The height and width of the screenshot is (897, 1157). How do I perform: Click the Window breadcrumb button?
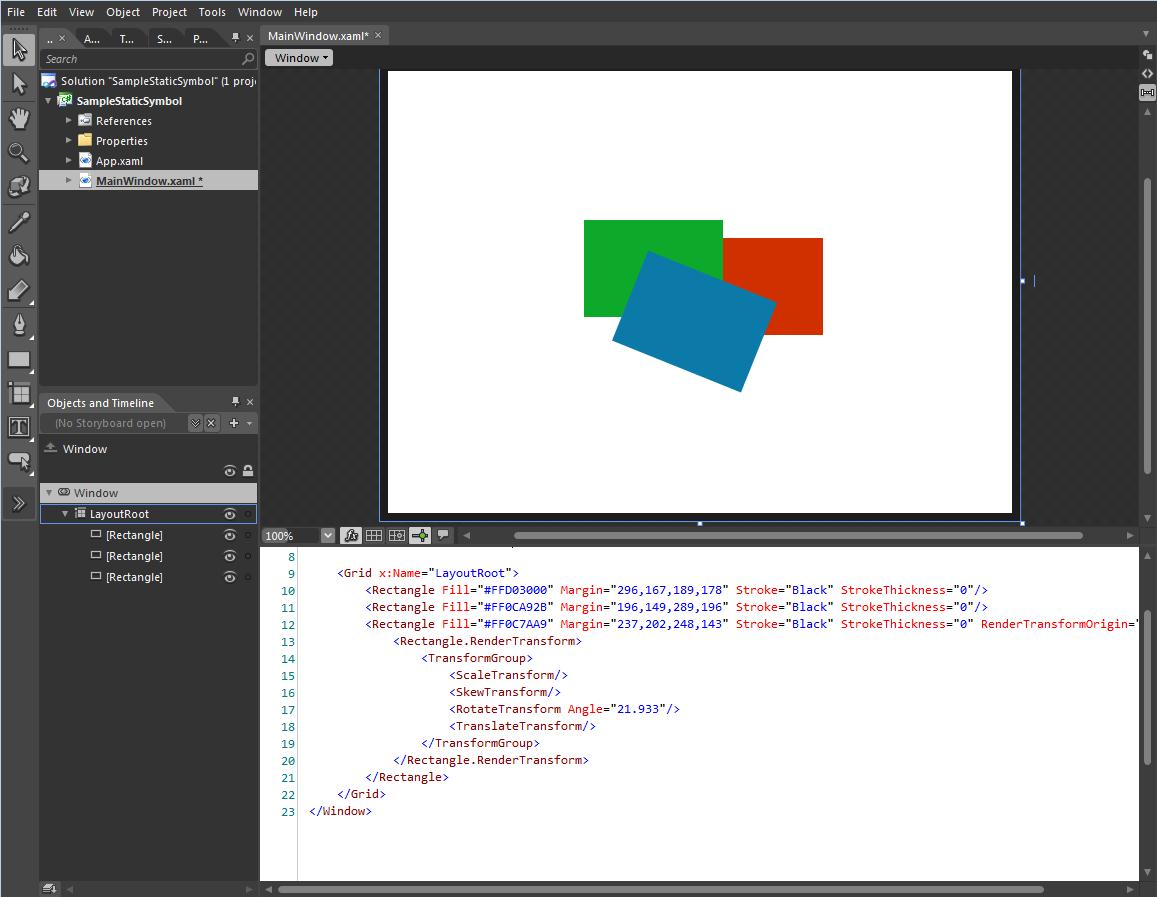click(x=299, y=58)
